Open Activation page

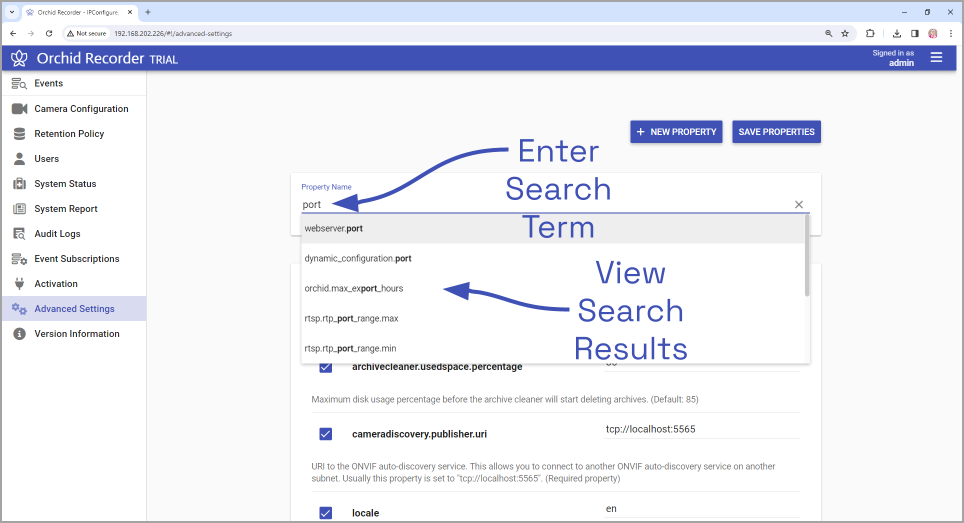(x=56, y=284)
